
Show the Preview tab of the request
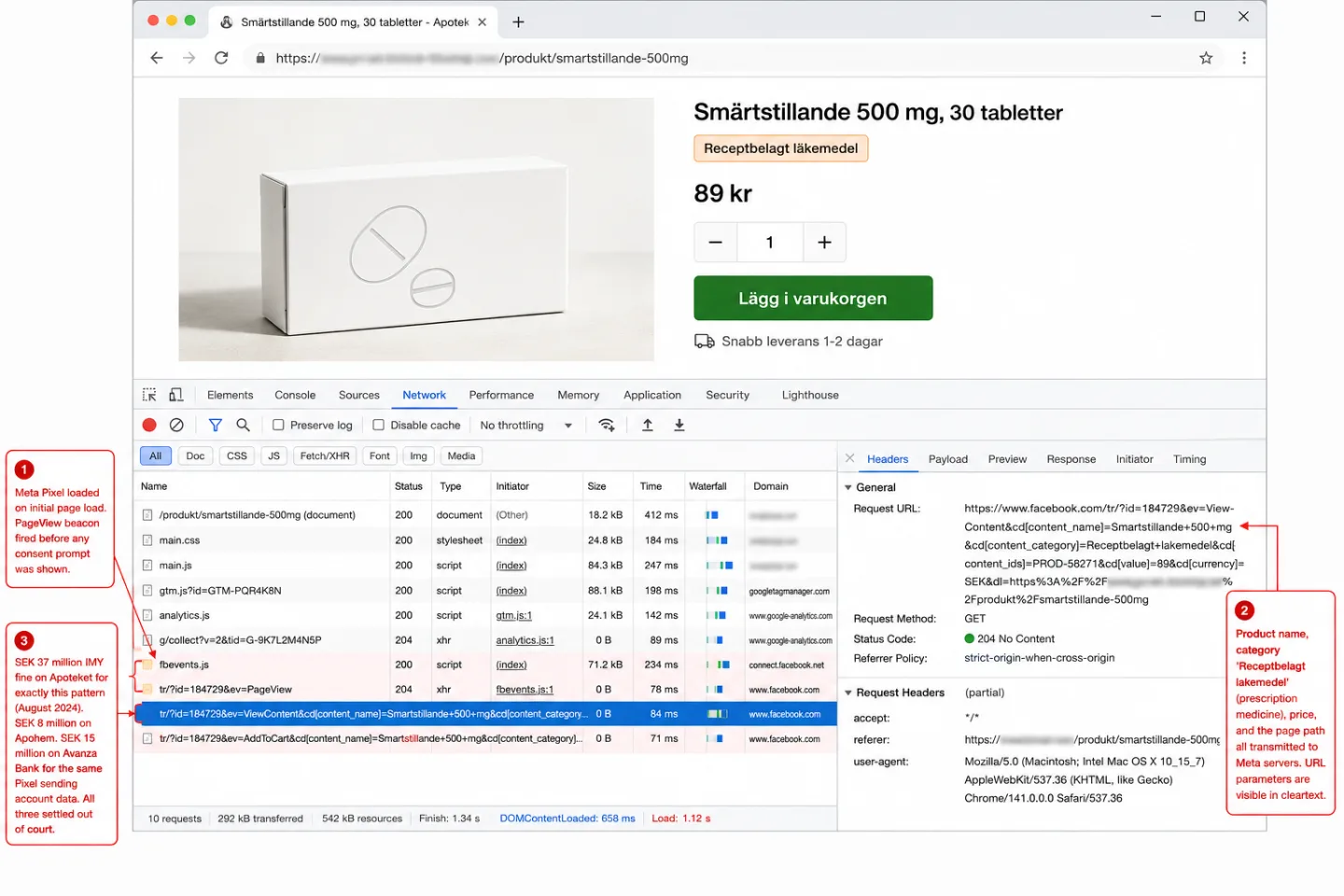1007,459
